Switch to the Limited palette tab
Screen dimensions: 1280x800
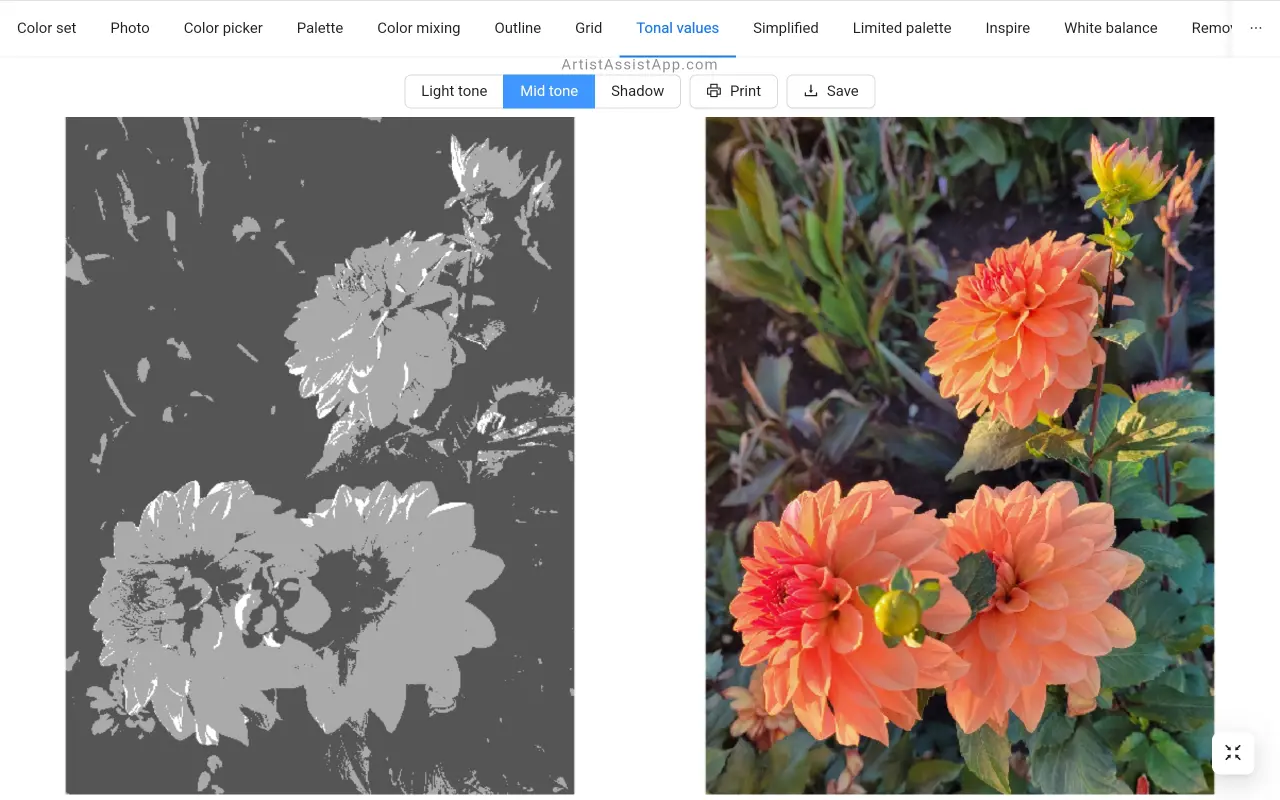902,28
